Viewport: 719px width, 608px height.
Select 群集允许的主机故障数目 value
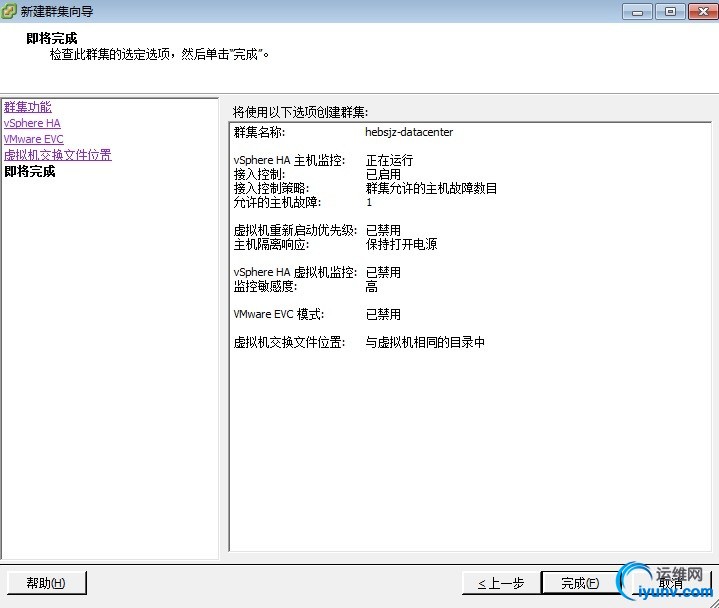pyautogui.click(x=431, y=188)
